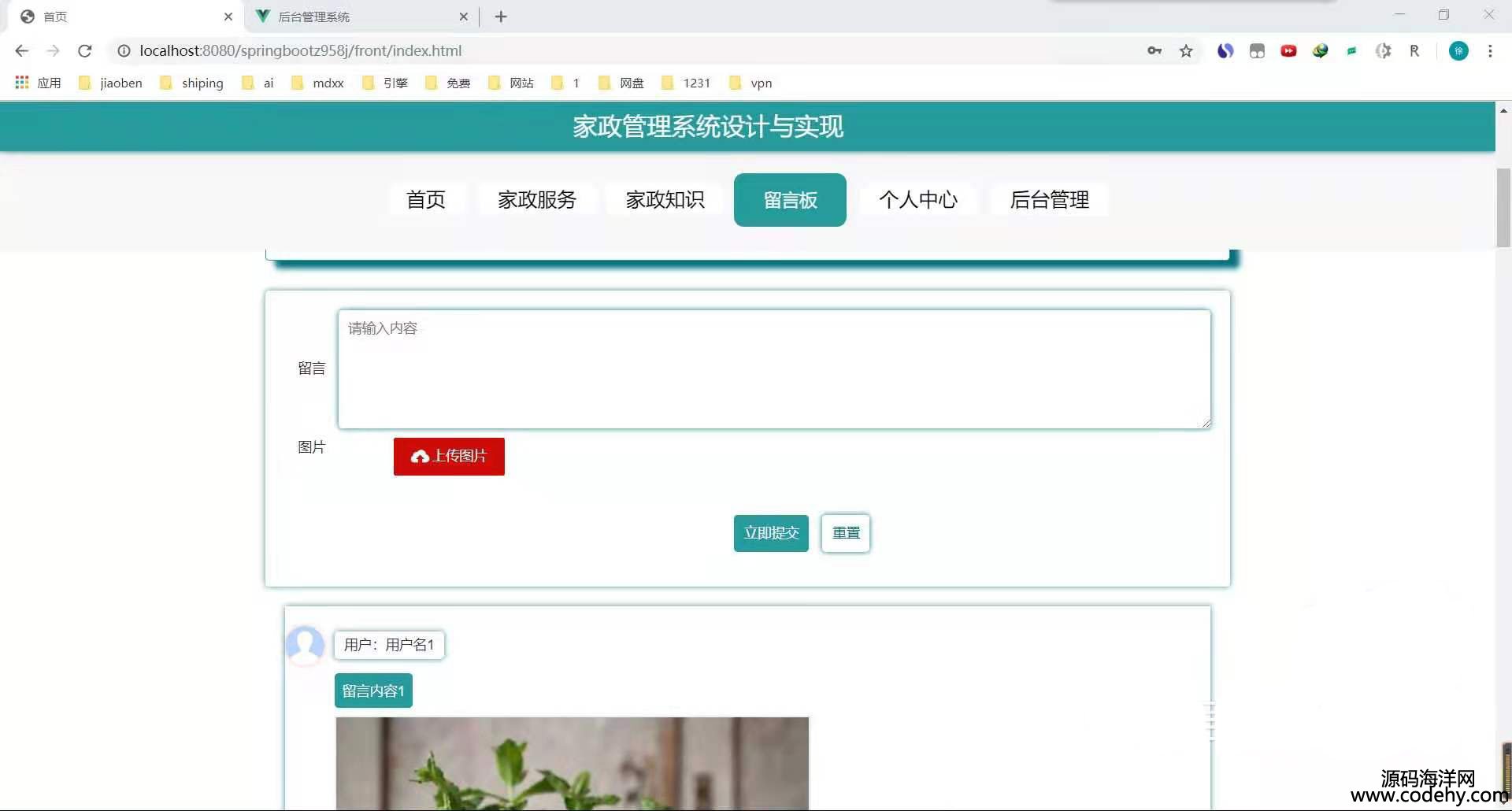Click the profile avatar in the Chrome toolbar
The width and height of the screenshot is (1512, 811).
click(x=1458, y=51)
